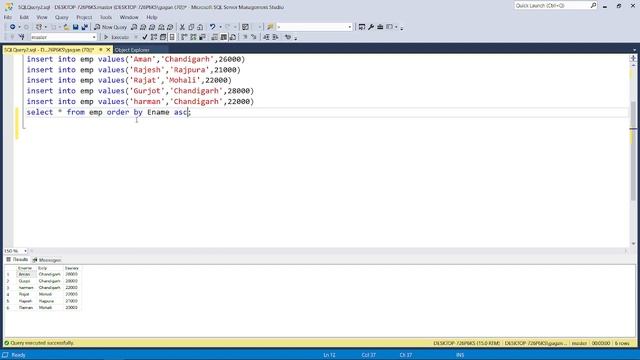This screenshot has height=360, width=640.
Task: Toggle Results to Grid mode
Action: pyautogui.click(x=224, y=37)
